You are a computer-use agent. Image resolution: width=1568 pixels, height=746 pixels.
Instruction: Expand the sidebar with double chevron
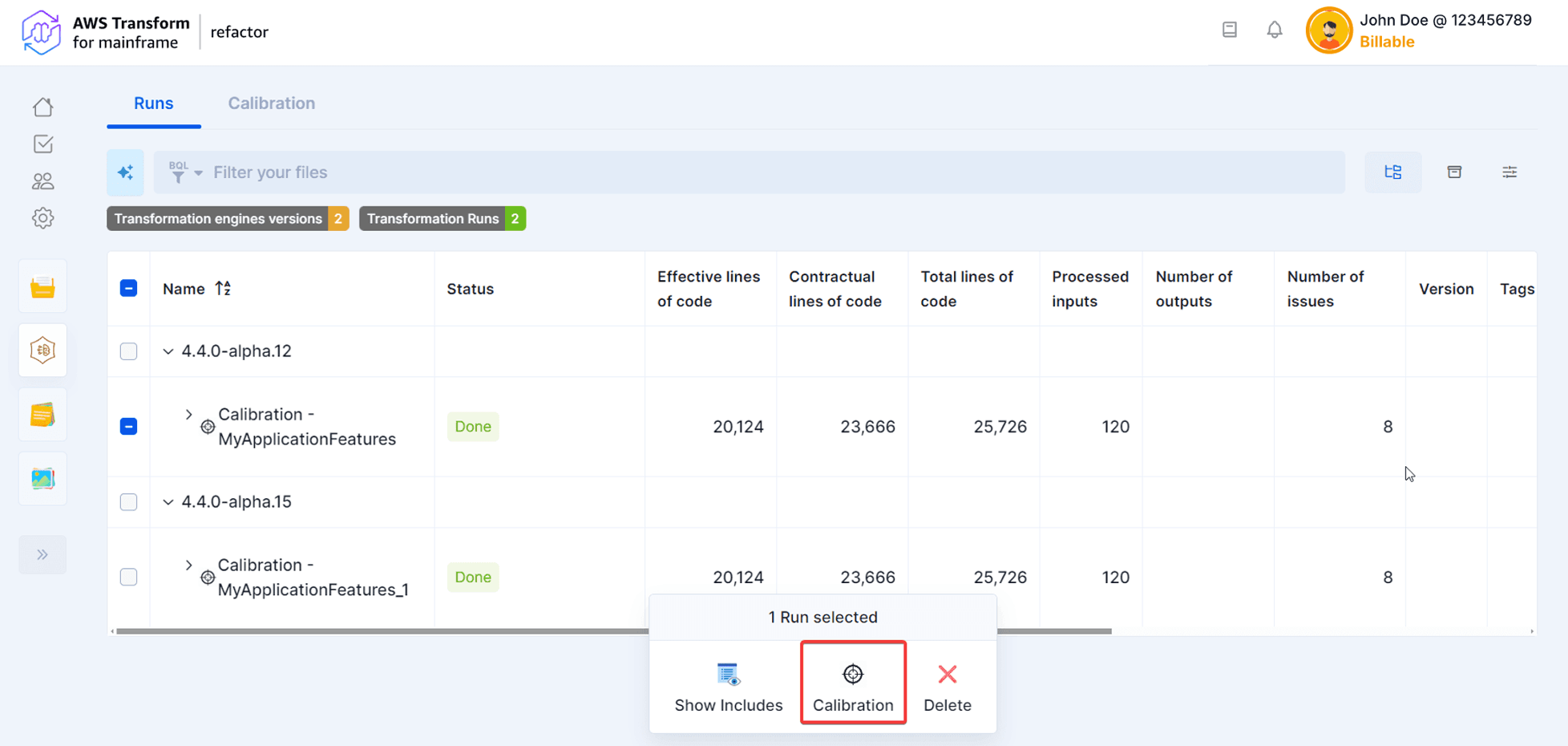point(42,555)
